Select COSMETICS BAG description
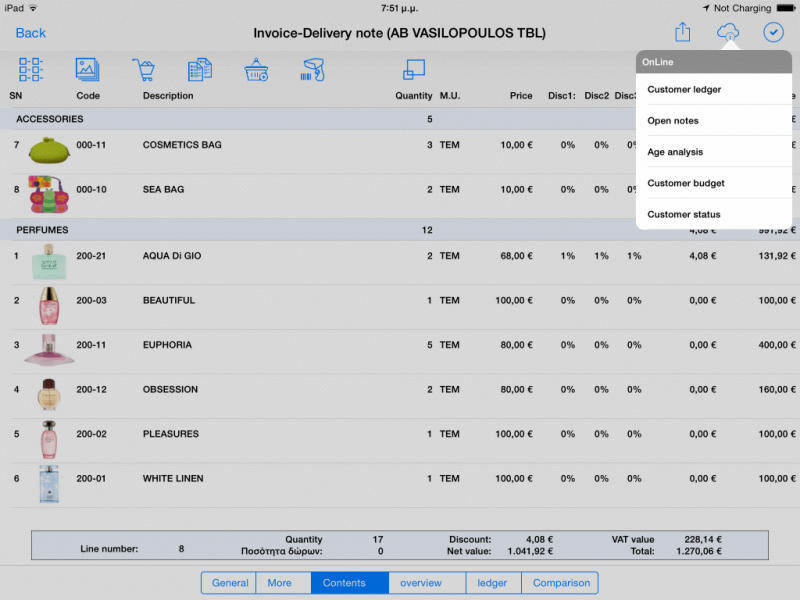 coord(182,145)
